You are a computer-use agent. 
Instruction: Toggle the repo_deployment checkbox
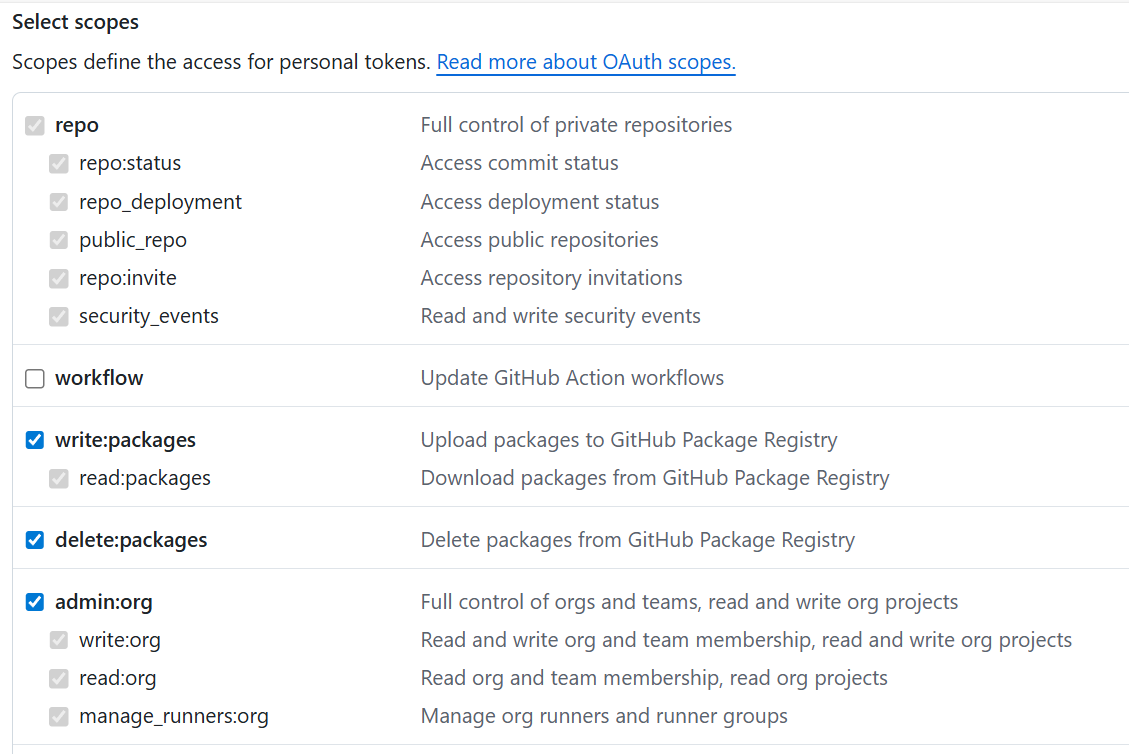point(59,202)
